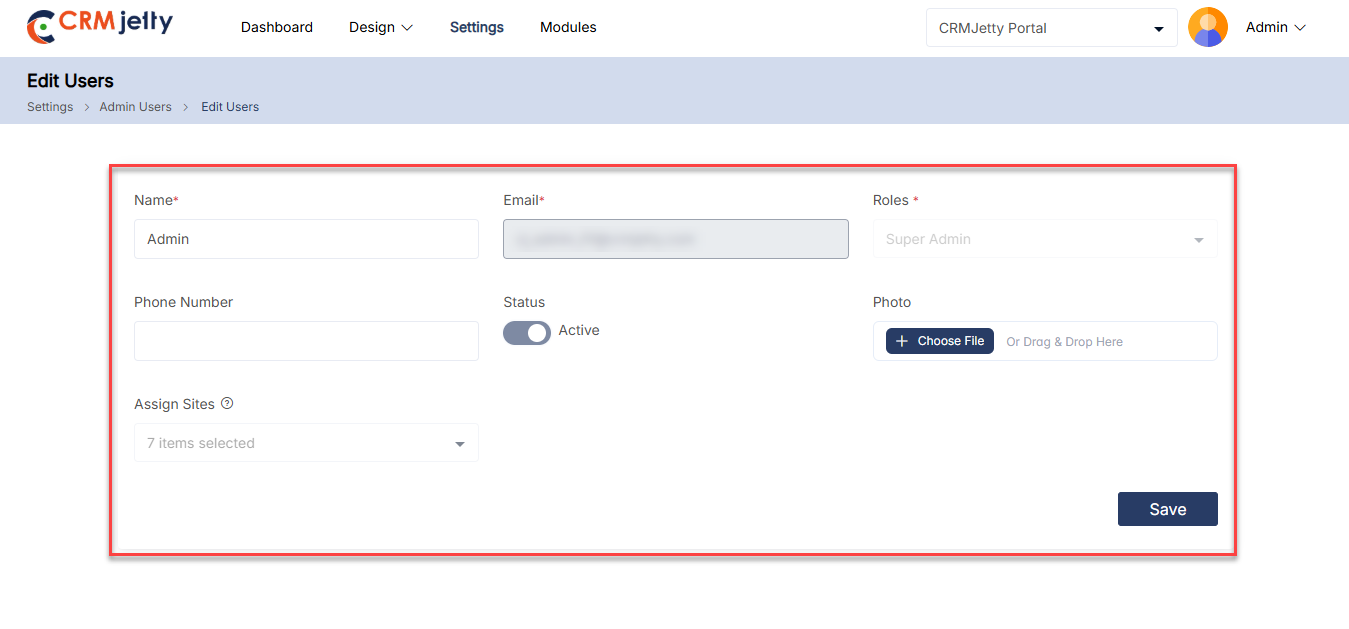Click the plus icon in Choose File

[x=902, y=341]
